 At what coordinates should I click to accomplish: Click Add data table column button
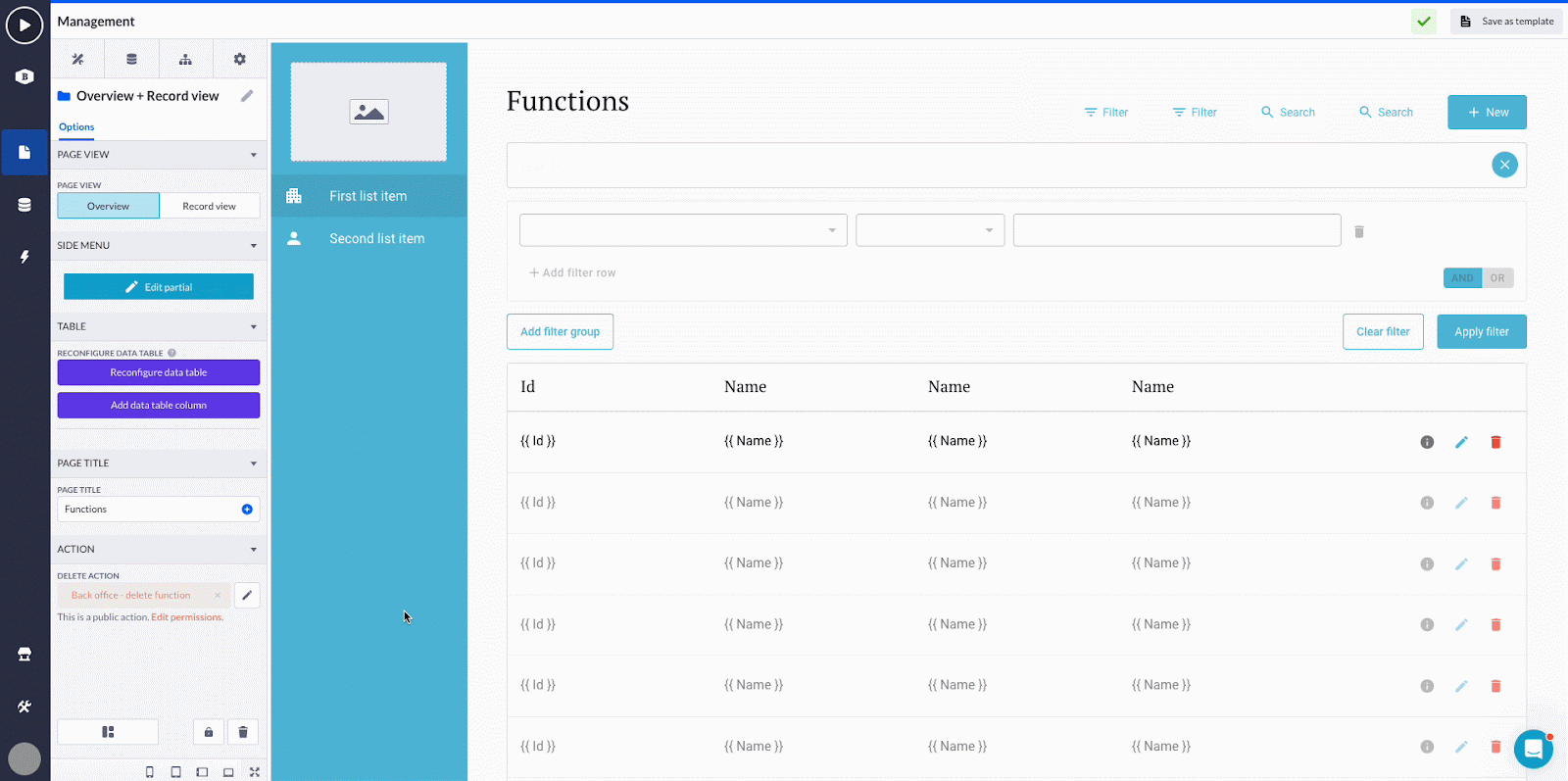[159, 405]
